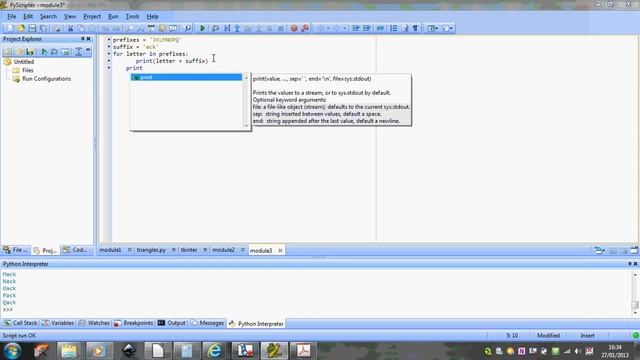Click the autocomplete list scrollbar
Viewport: 640px width, 360px height.
tap(246, 101)
